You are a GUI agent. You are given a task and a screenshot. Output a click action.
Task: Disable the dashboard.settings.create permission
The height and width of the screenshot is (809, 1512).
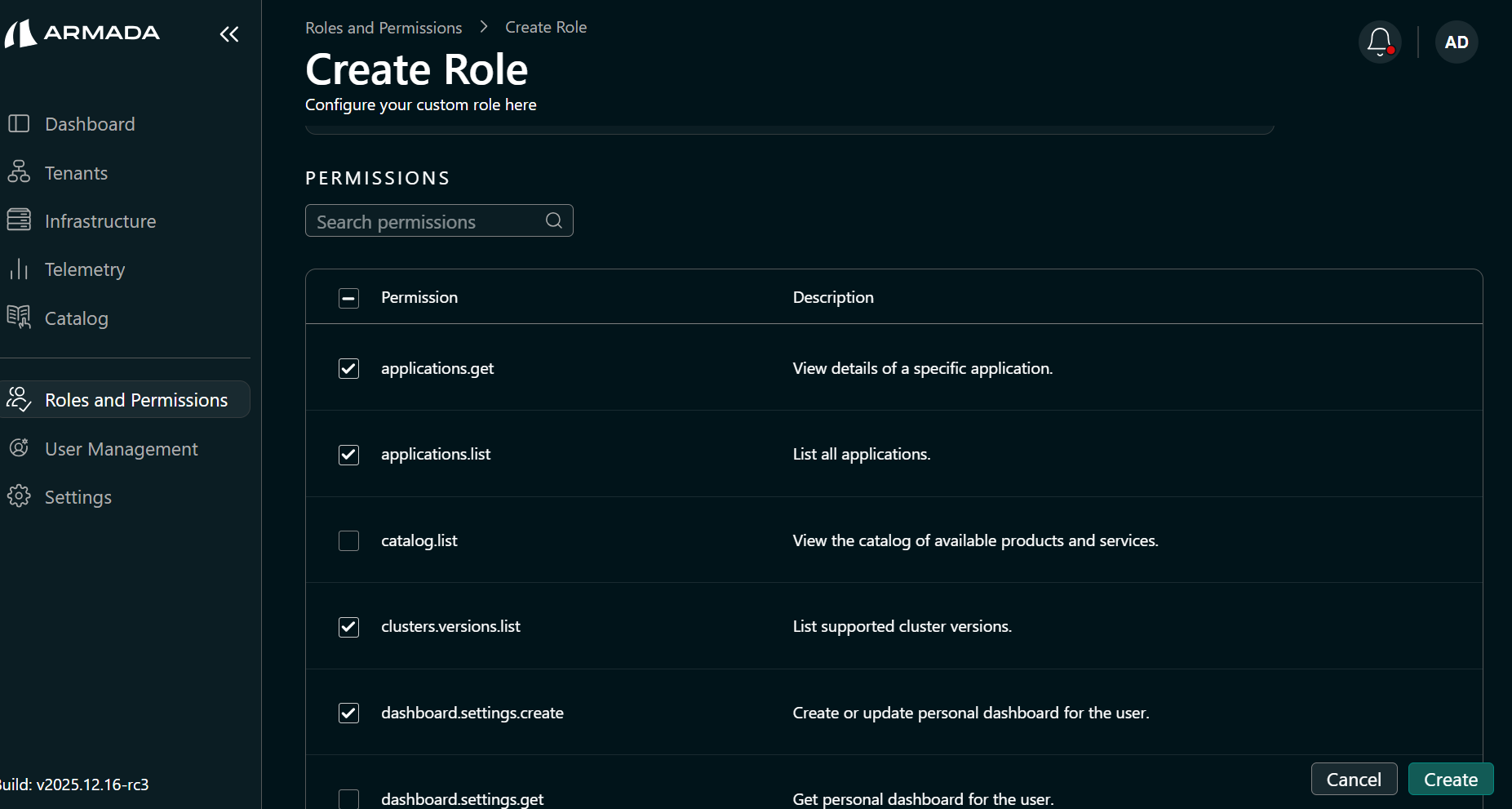348,713
